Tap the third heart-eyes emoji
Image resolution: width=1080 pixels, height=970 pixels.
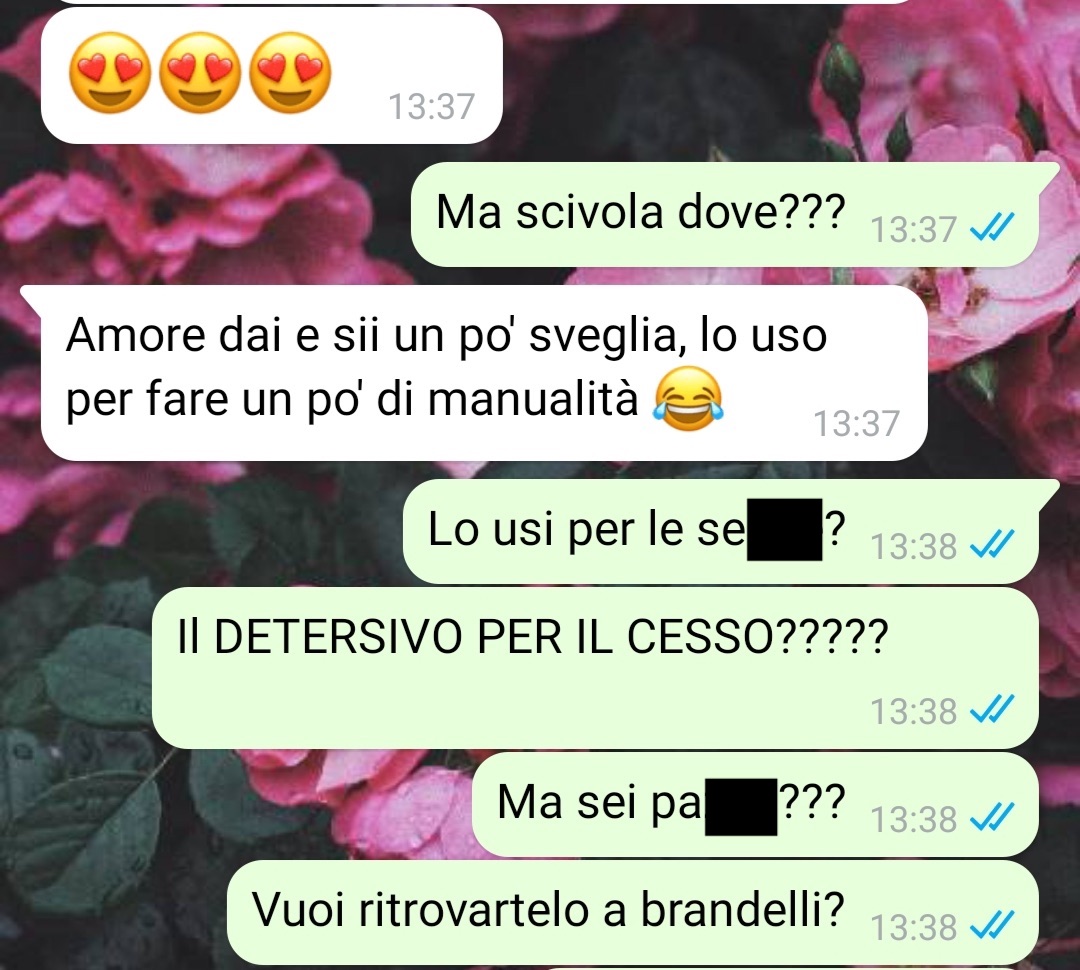[x=289, y=73]
